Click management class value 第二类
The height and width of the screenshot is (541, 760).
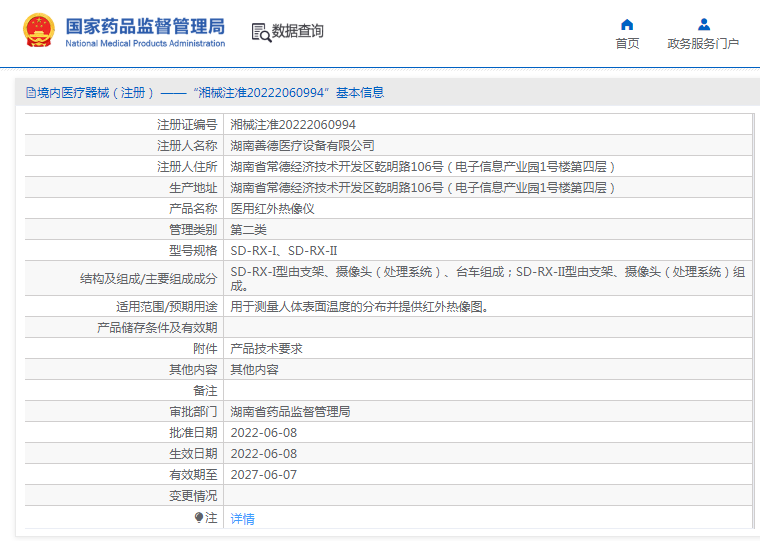pyautogui.click(x=248, y=229)
